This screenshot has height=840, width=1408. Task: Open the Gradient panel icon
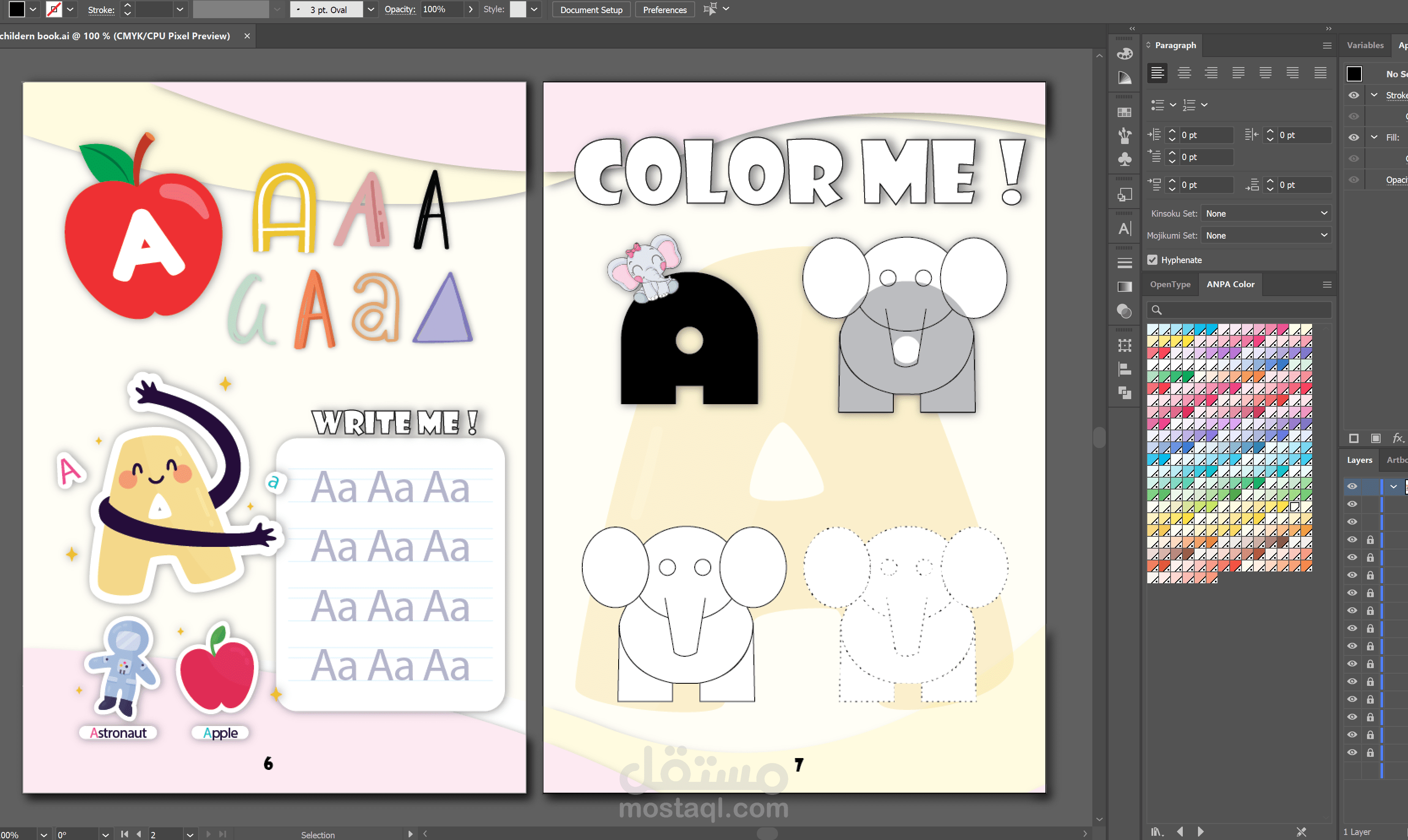tap(1124, 287)
